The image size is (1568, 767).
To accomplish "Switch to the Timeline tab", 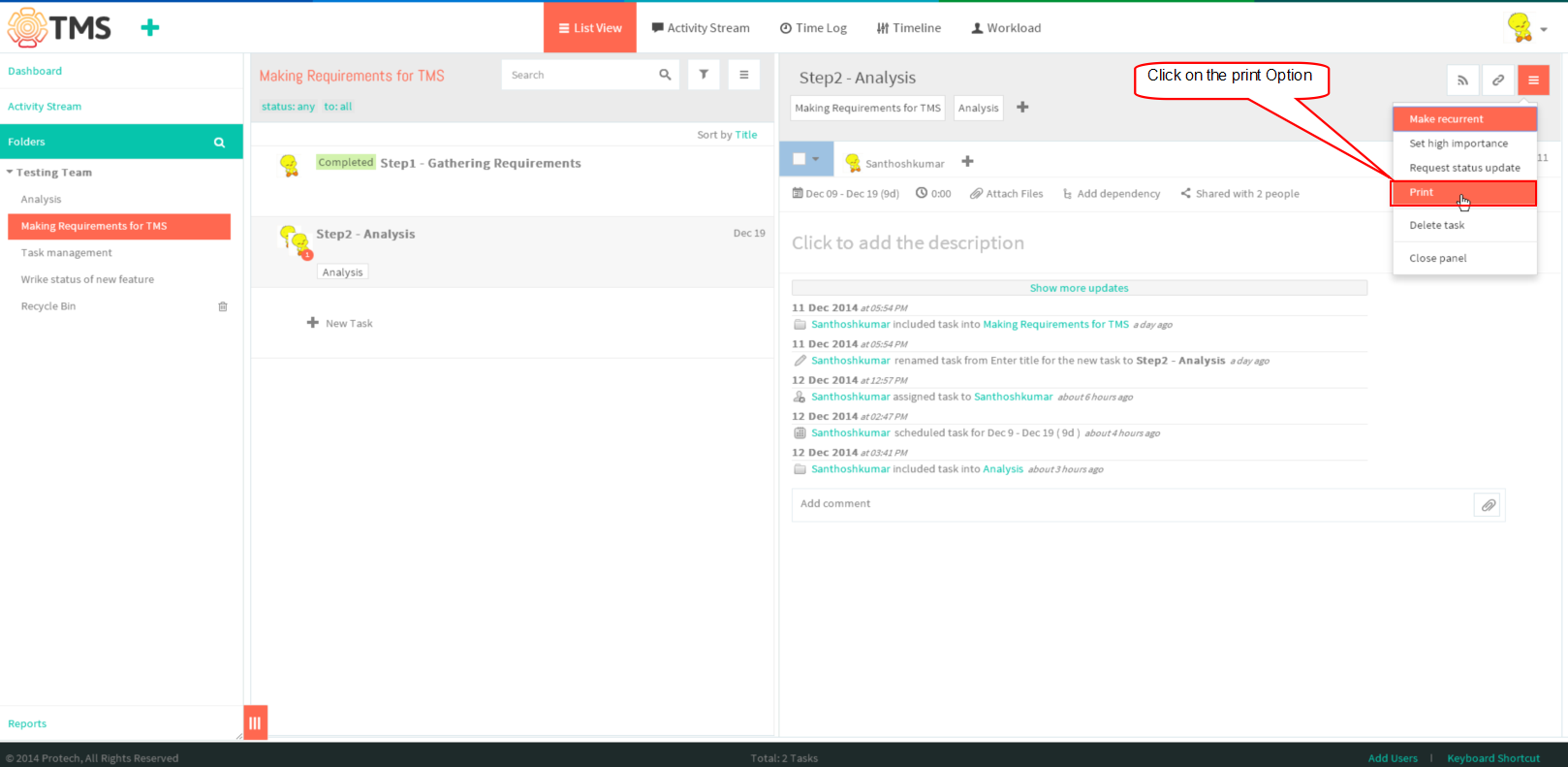I will (x=908, y=28).
